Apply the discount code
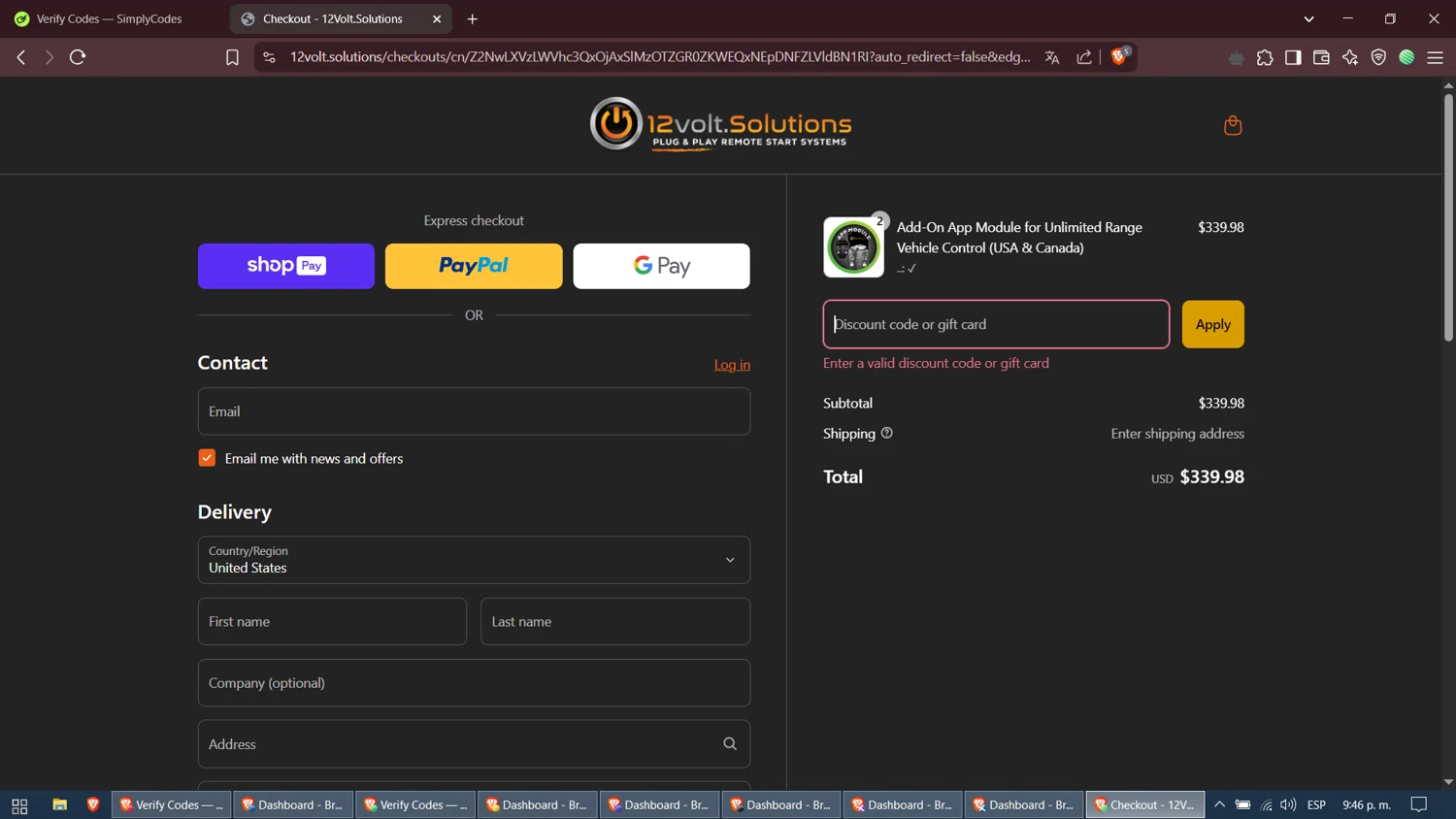 click(x=1212, y=324)
